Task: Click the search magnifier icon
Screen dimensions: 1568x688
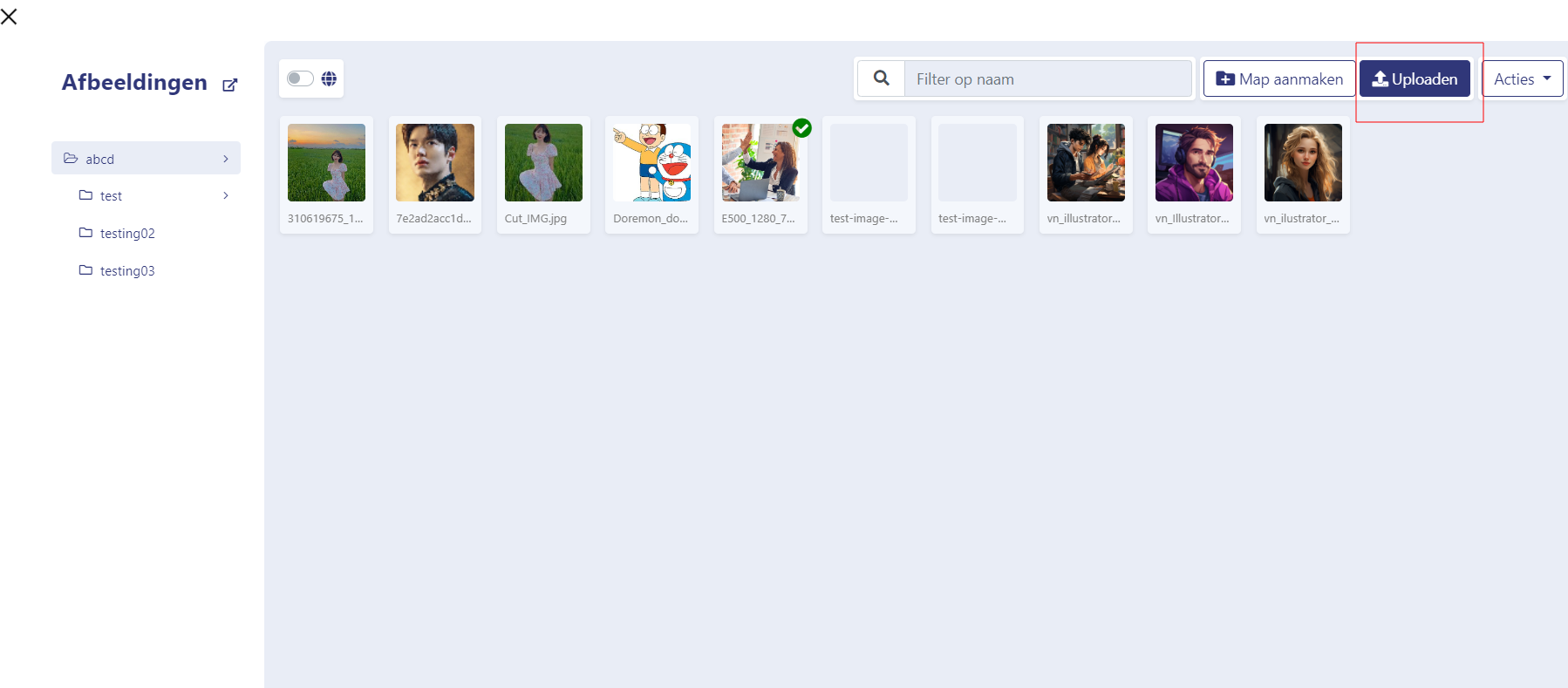Action: pos(882,78)
